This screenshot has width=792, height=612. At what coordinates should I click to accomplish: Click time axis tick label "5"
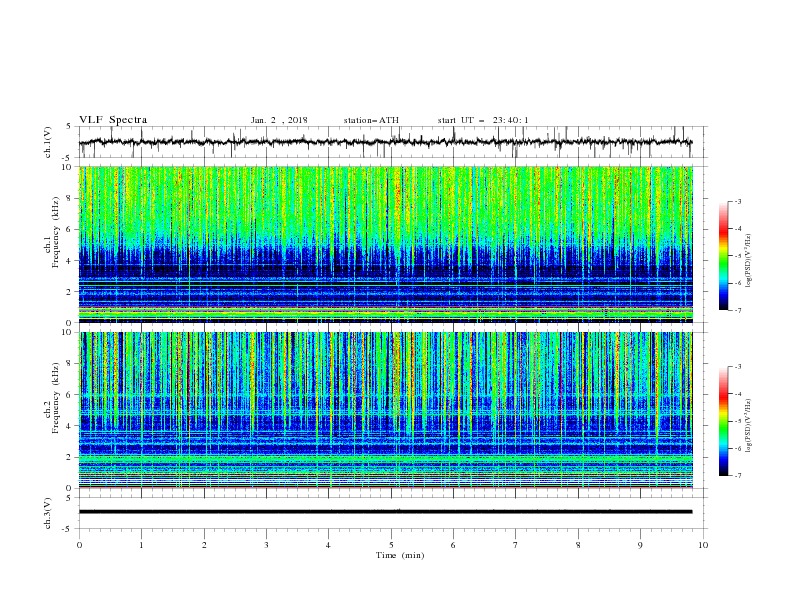pyautogui.click(x=391, y=545)
